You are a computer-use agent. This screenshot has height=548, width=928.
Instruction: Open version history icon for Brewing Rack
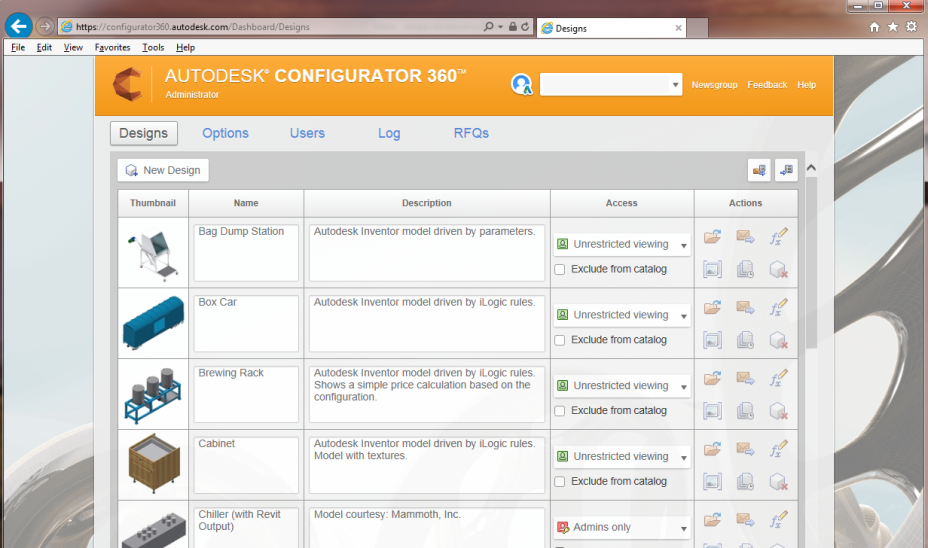click(x=745, y=411)
